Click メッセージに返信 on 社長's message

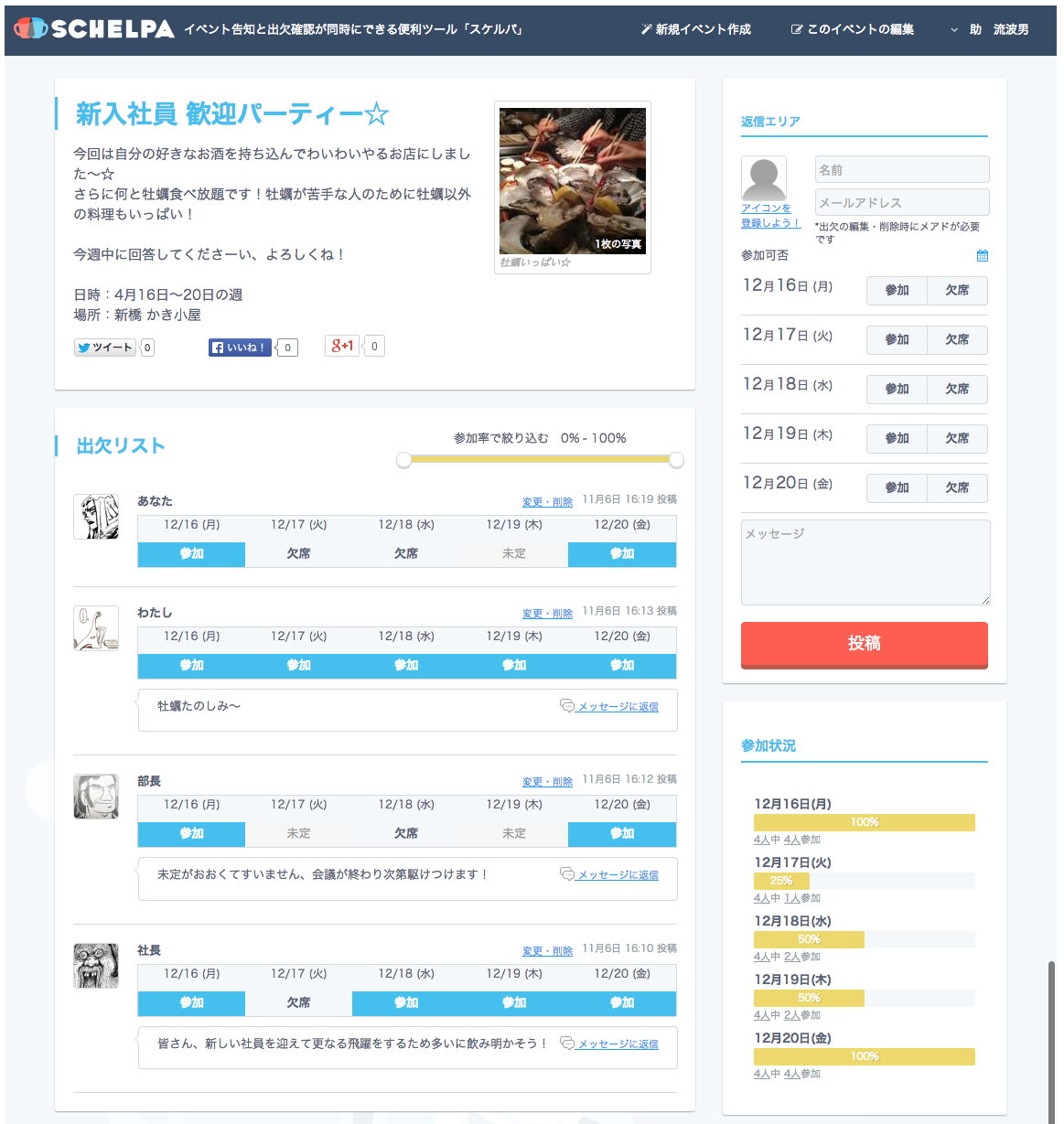point(609,1044)
